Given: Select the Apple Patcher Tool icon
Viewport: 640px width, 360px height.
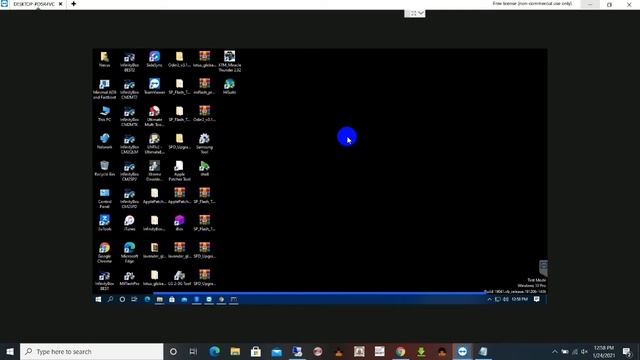Looking at the screenshot, I should pyautogui.click(x=179, y=171).
